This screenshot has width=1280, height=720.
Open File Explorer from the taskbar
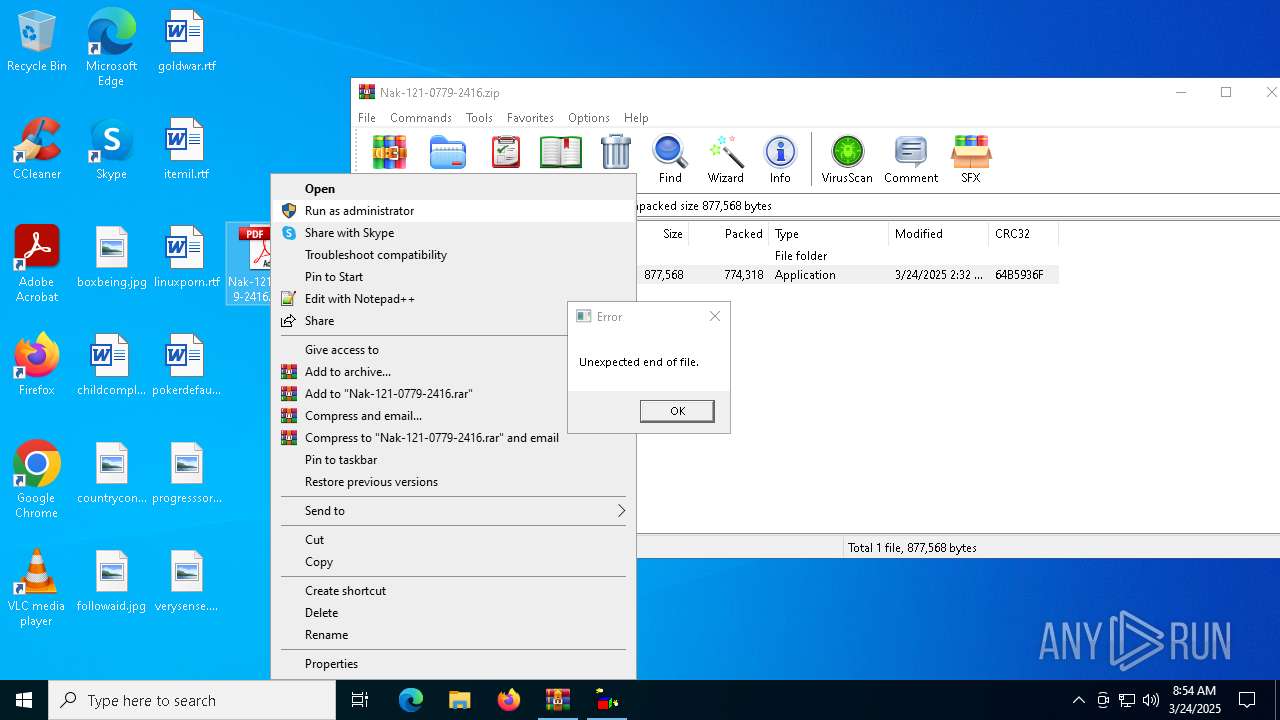coord(459,700)
